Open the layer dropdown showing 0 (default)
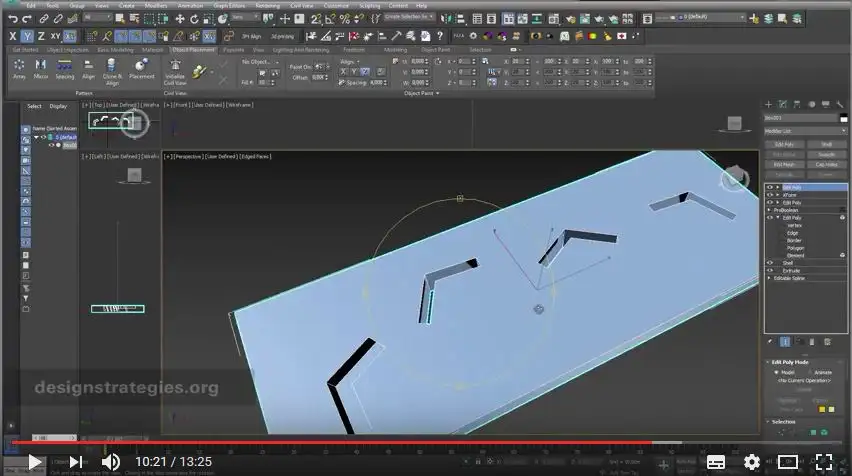The width and height of the screenshot is (852, 476). click(x=701, y=18)
